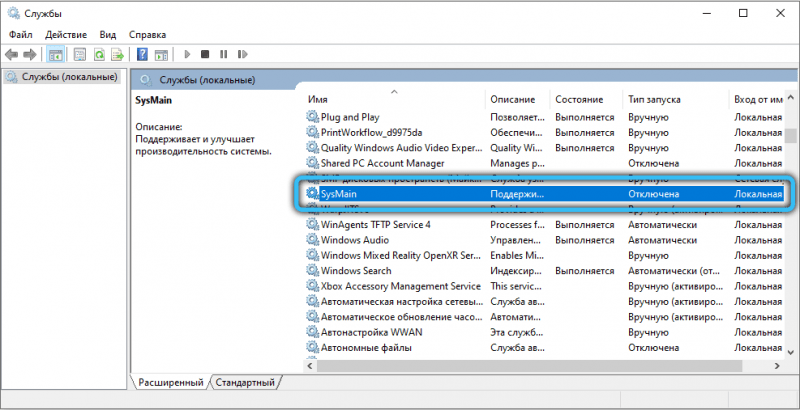Image resolution: width=800 pixels, height=410 pixels.
Task: Toggle the Show/Hide Action Pane icon
Action: pos(162,54)
